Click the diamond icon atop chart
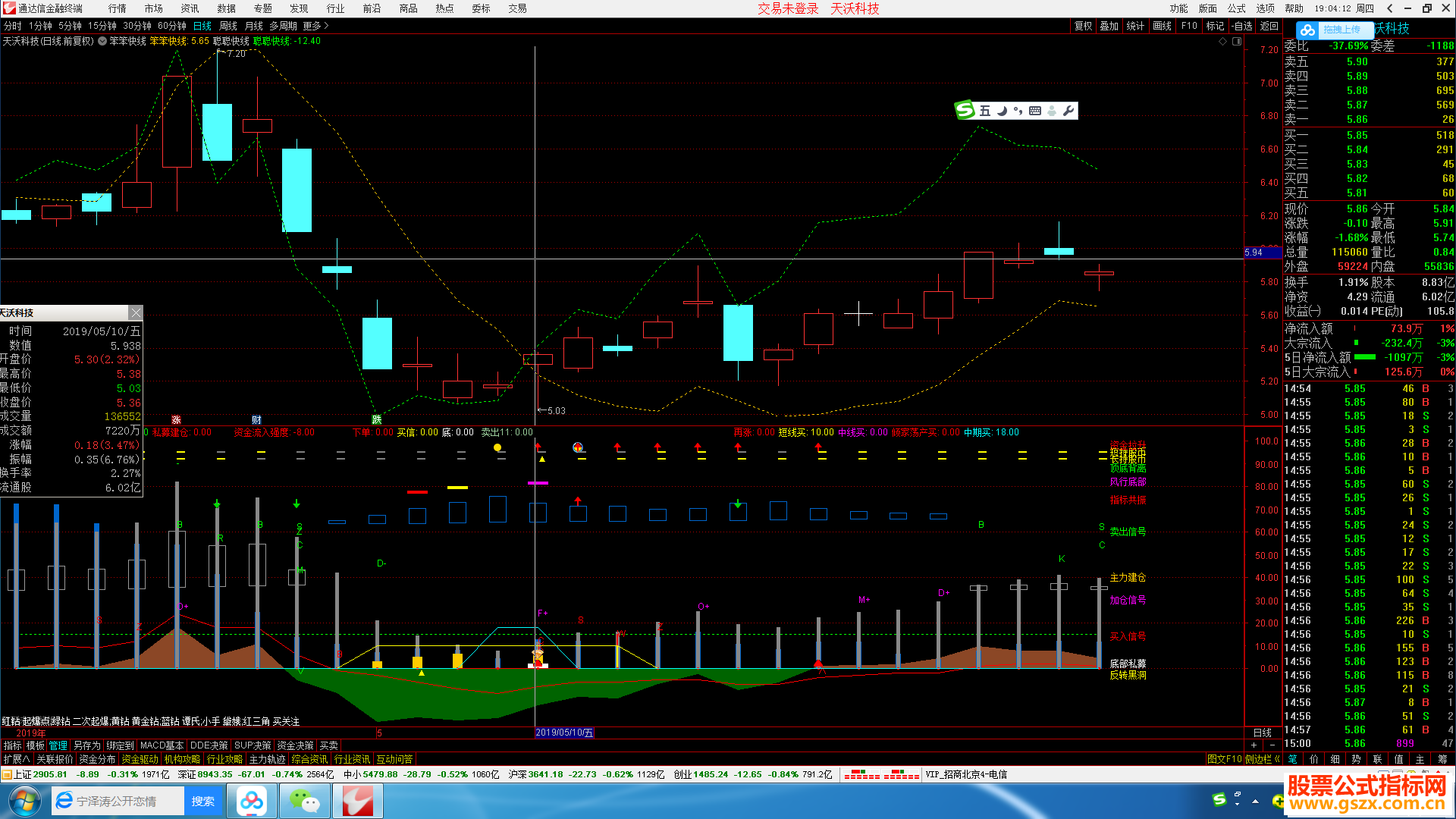This screenshot has width=1456, height=819. coord(1222,41)
